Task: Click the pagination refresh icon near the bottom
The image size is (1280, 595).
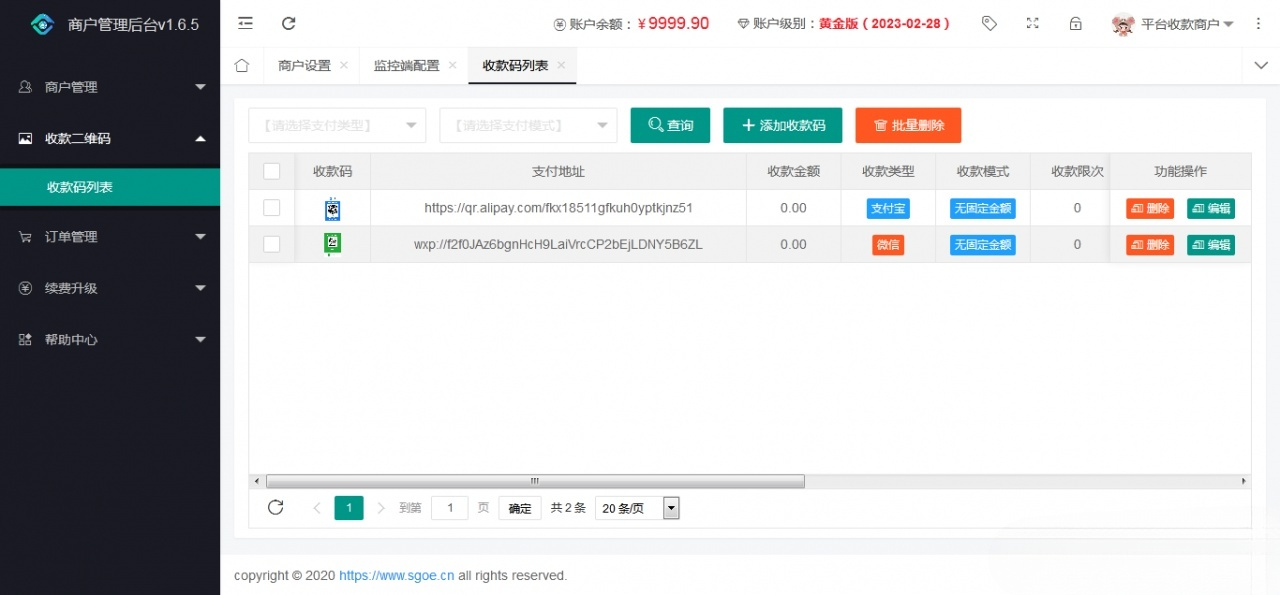Action: [276, 507]
